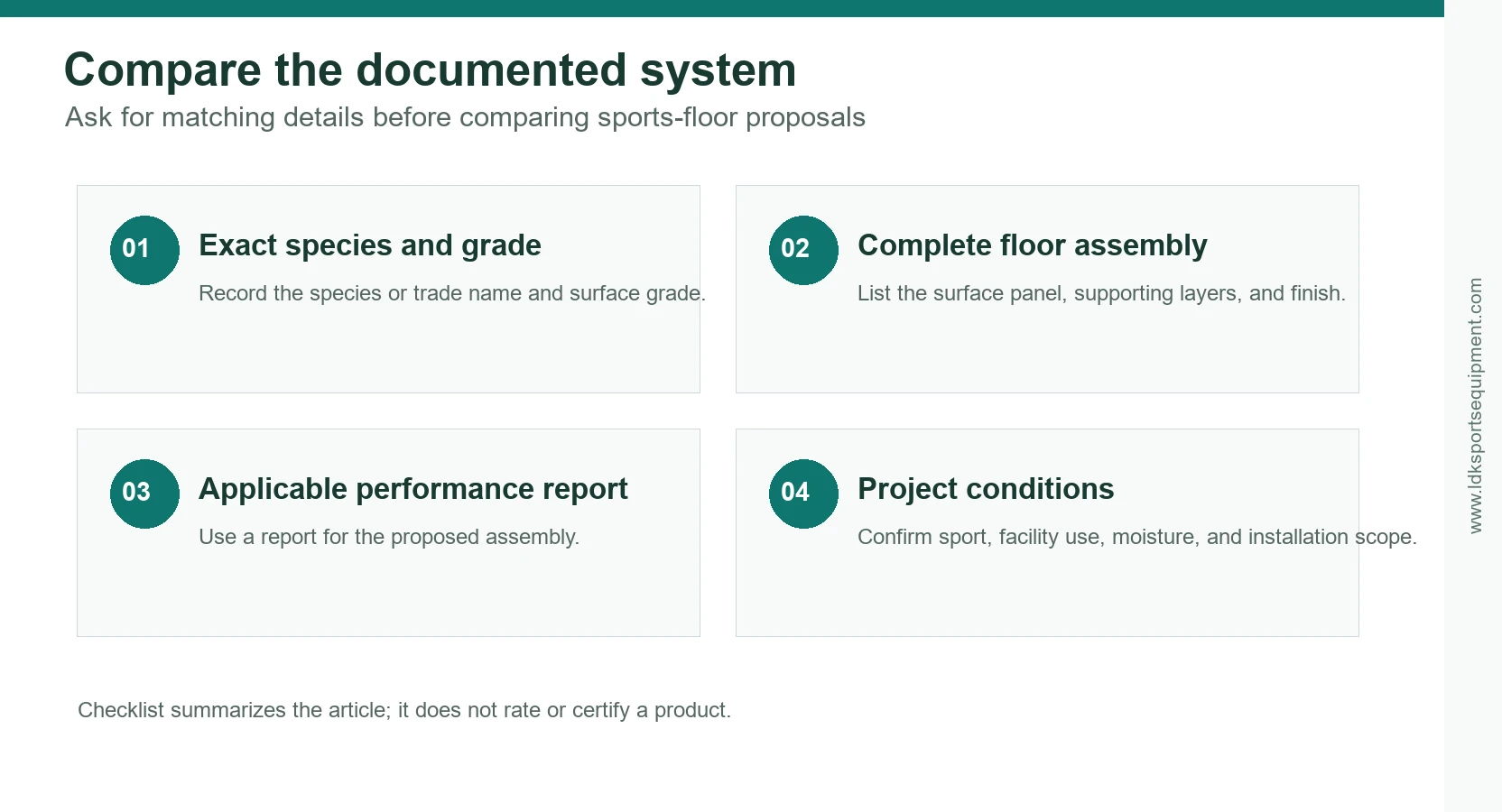Click the 02 numbered circle badge

click(x=803, y=250)
